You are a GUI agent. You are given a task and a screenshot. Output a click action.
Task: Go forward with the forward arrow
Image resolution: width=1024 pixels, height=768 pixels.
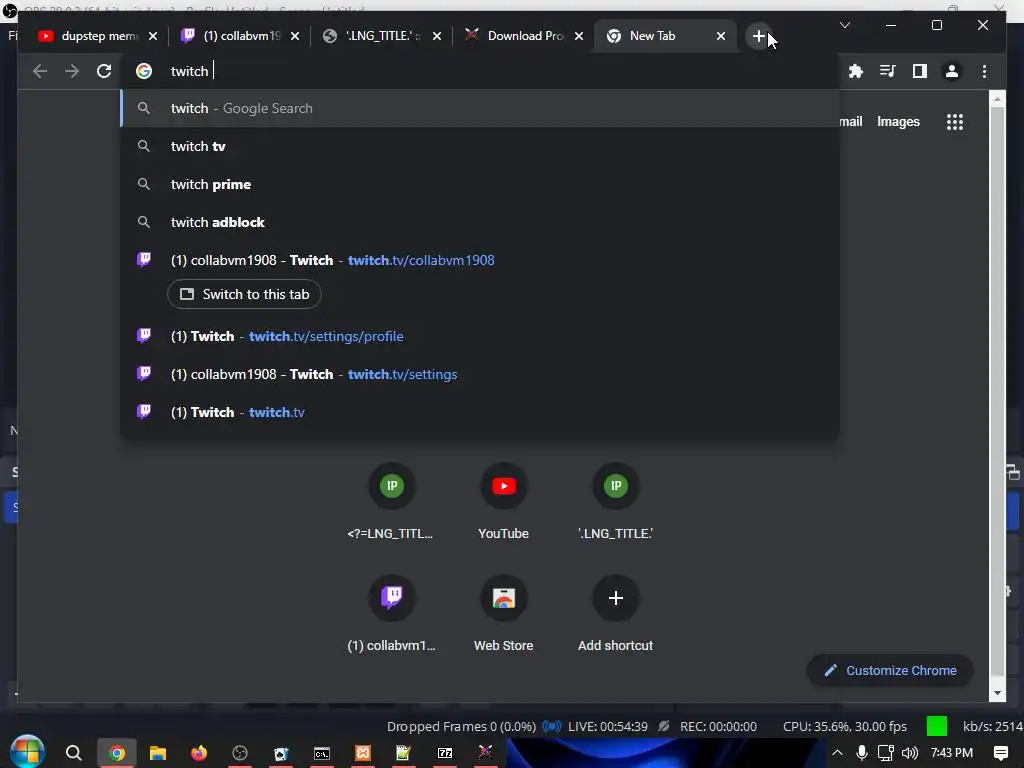(72, 71)
